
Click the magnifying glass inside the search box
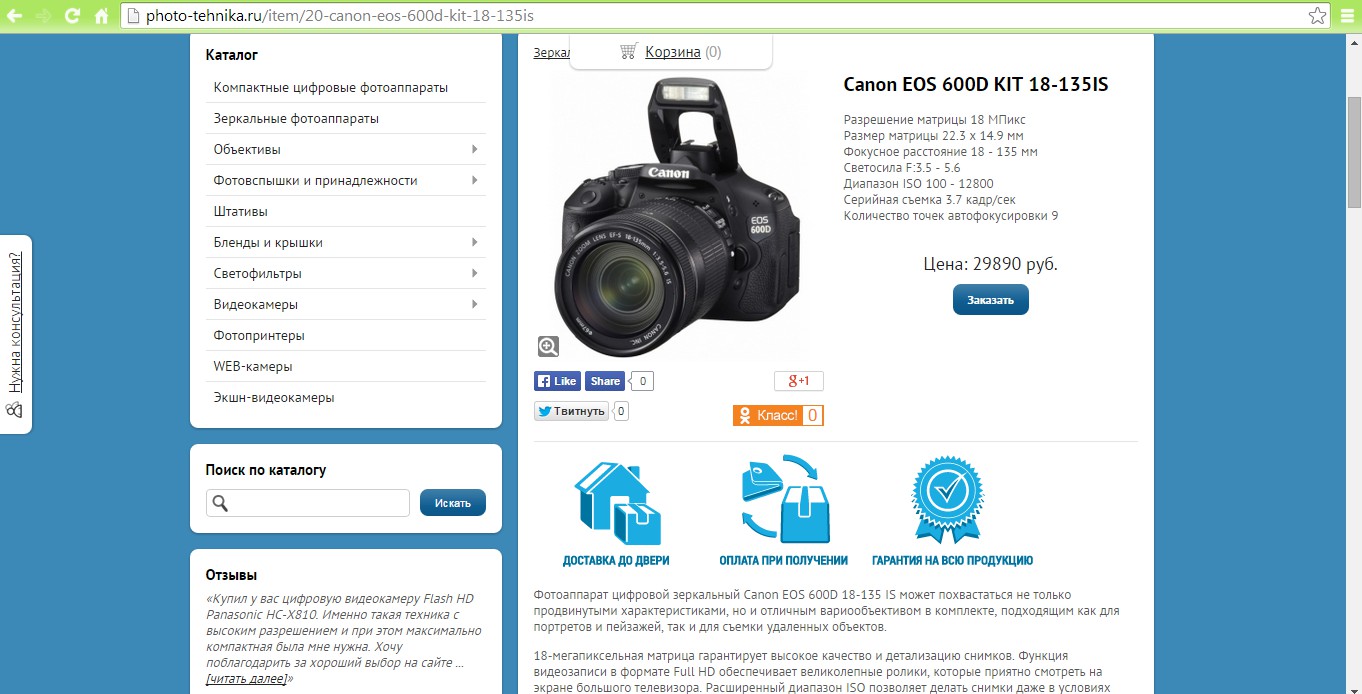[x=219, y=501]
